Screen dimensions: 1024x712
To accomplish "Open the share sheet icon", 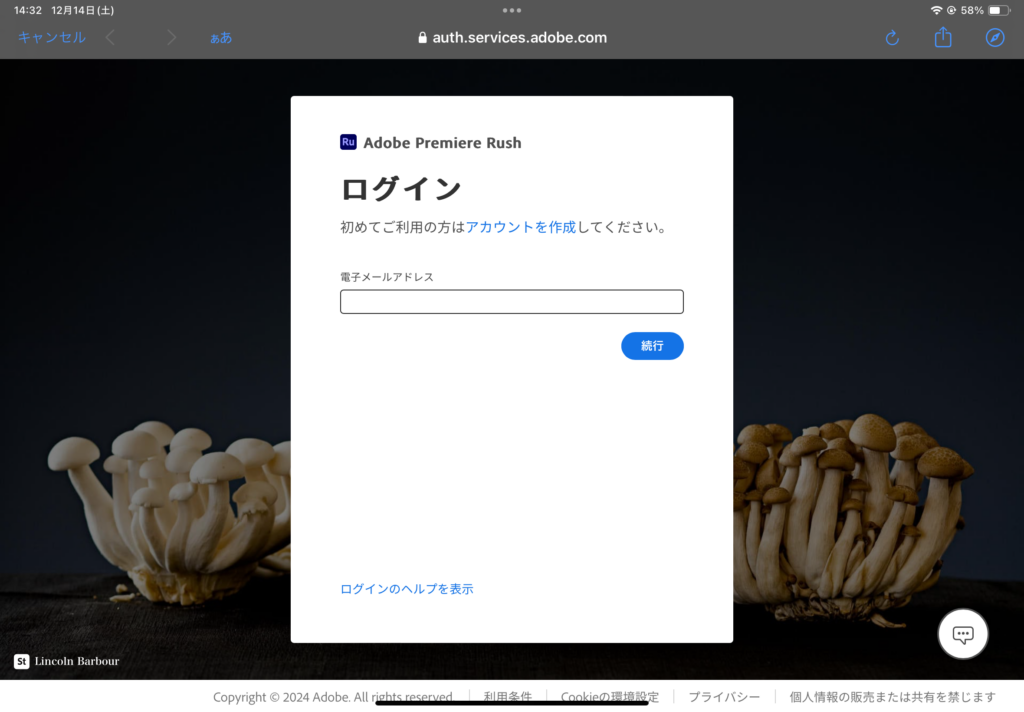I will 943,38.
